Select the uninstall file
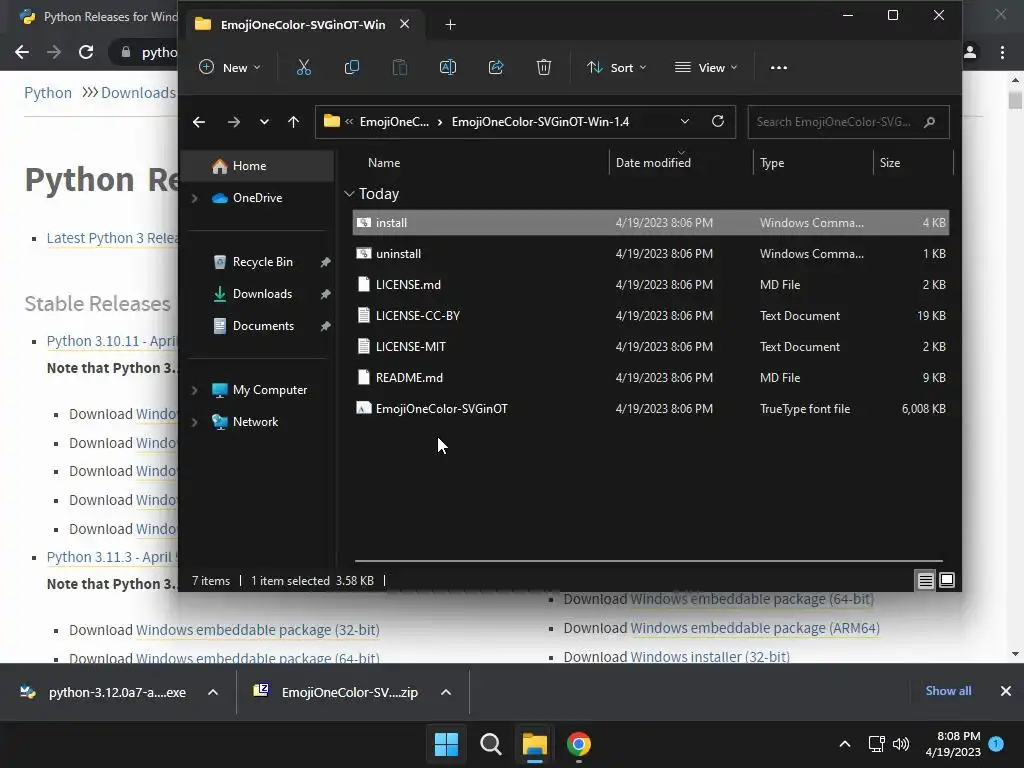Screen dimensions: 1024x768 tap(650, 253)
